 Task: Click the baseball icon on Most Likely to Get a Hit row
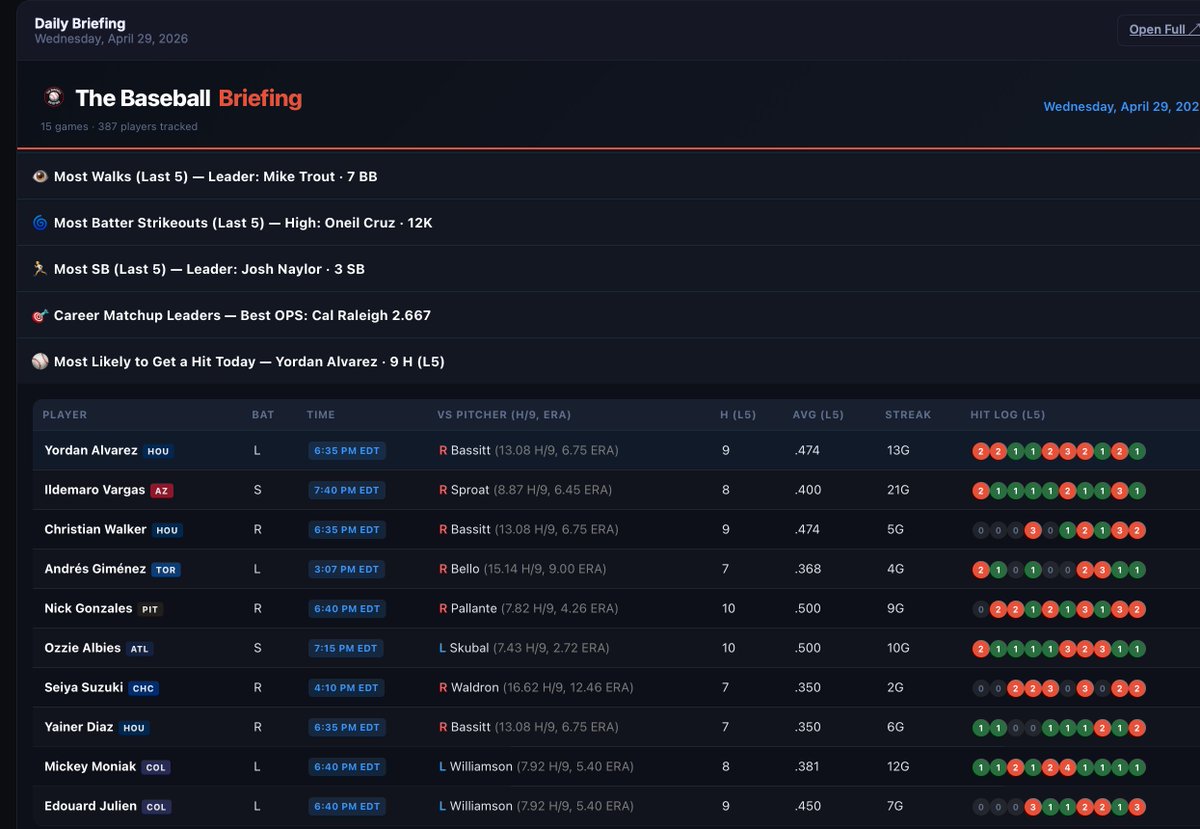click(40, 362)
